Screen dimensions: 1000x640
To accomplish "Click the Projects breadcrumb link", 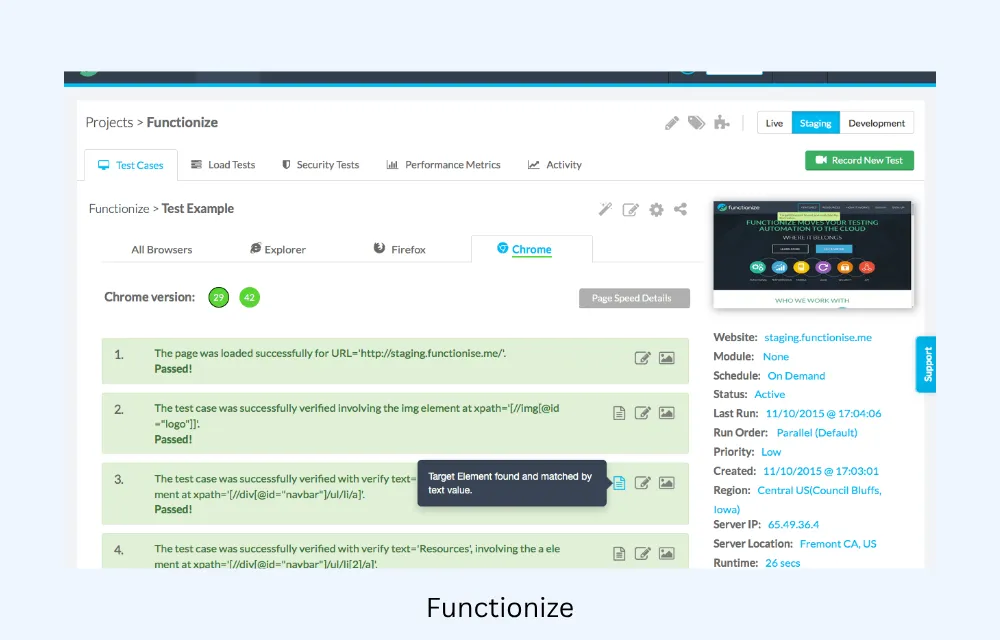I will point(109,122).
